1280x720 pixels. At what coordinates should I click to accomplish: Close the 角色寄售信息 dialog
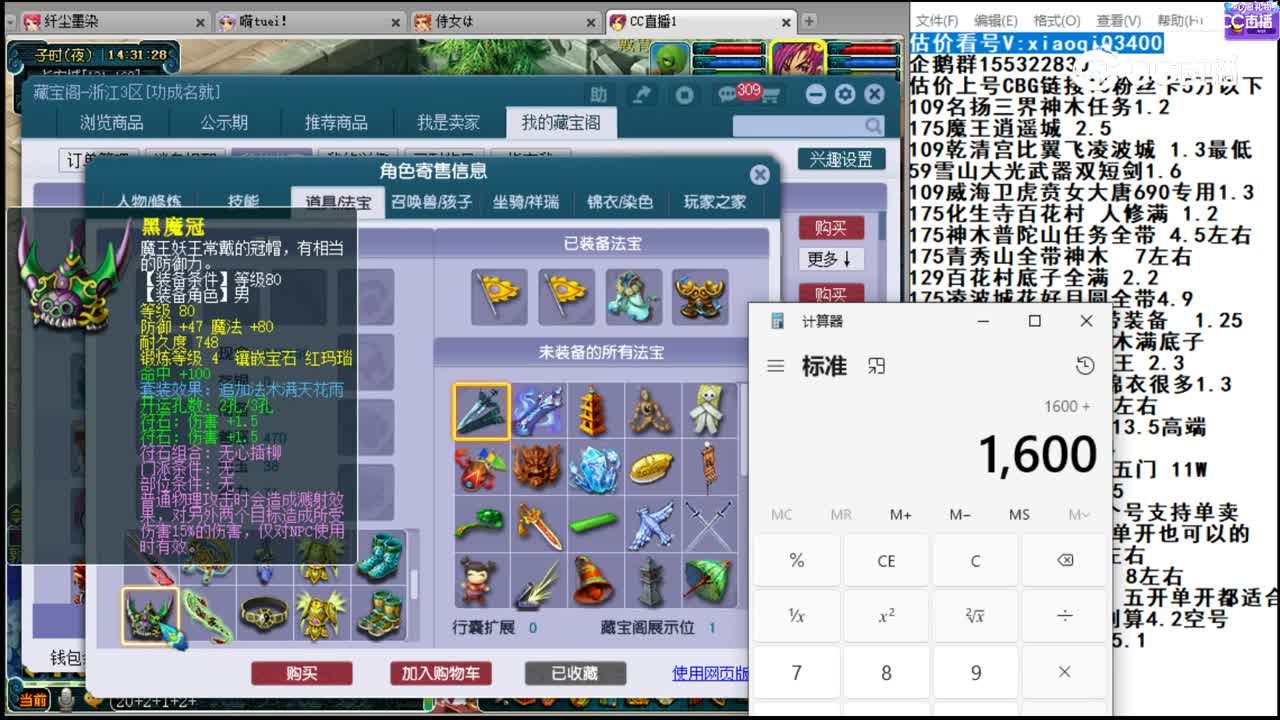(x=760, y=174)
